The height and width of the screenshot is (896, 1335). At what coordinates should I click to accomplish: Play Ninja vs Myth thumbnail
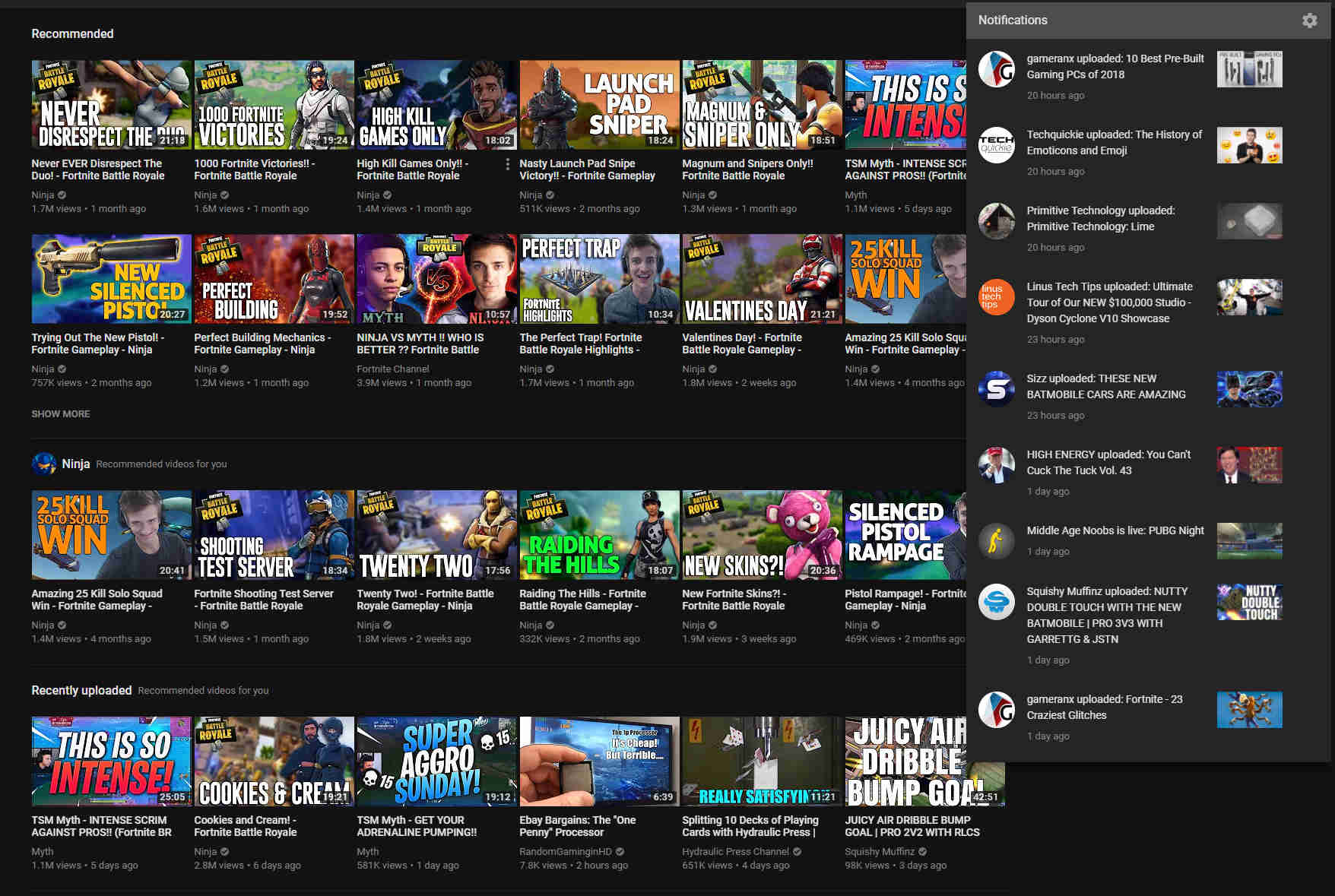[436, 279]
